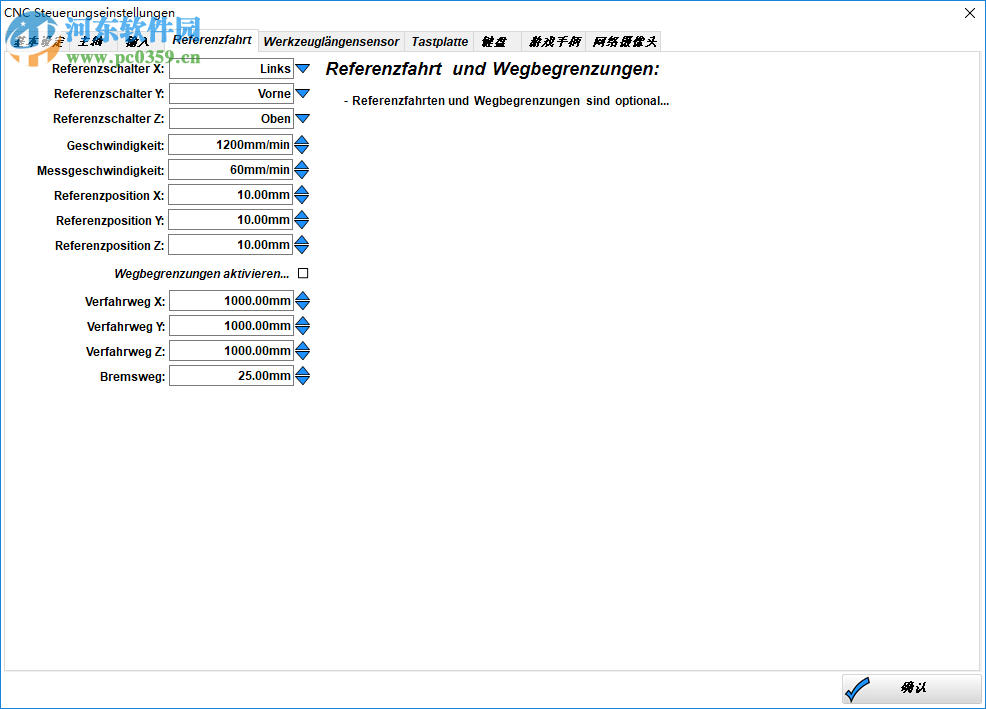
Task: Click the Referenzschalter X field showing Links
Action: click(231, 69)
